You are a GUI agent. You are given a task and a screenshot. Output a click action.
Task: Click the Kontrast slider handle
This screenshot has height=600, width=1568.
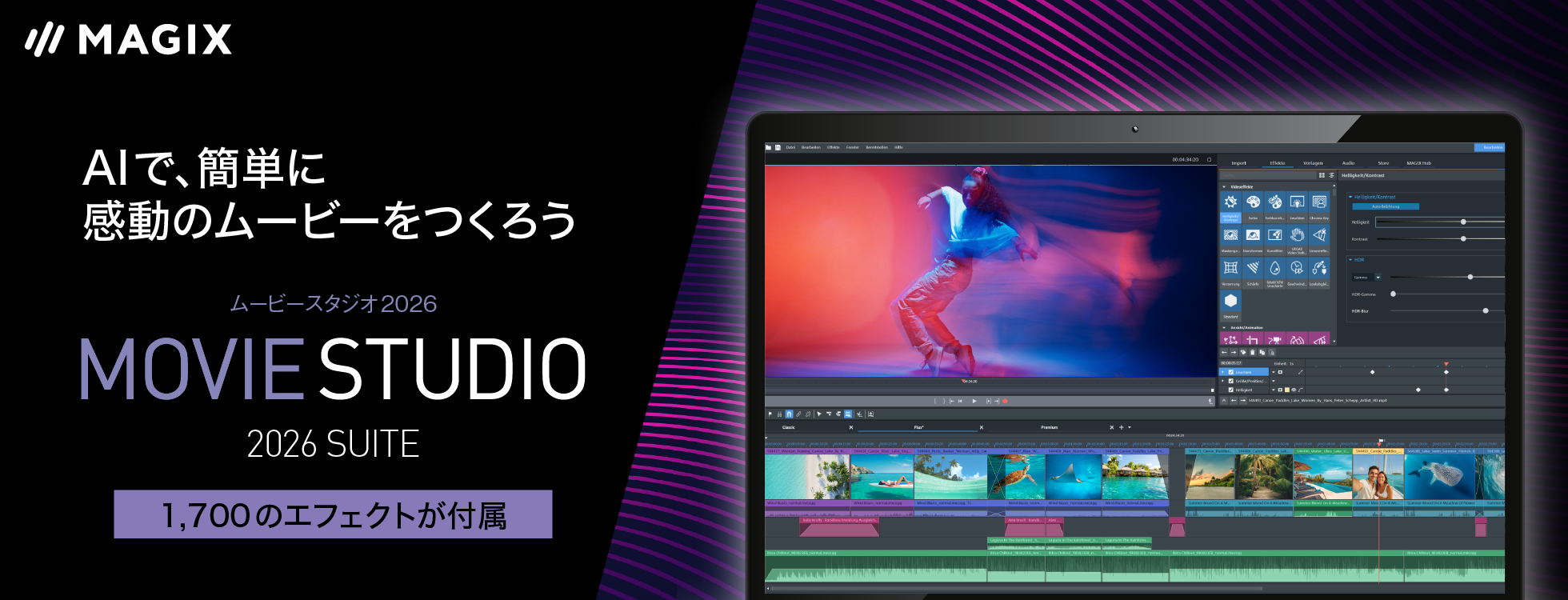[x=1463, y=238]
